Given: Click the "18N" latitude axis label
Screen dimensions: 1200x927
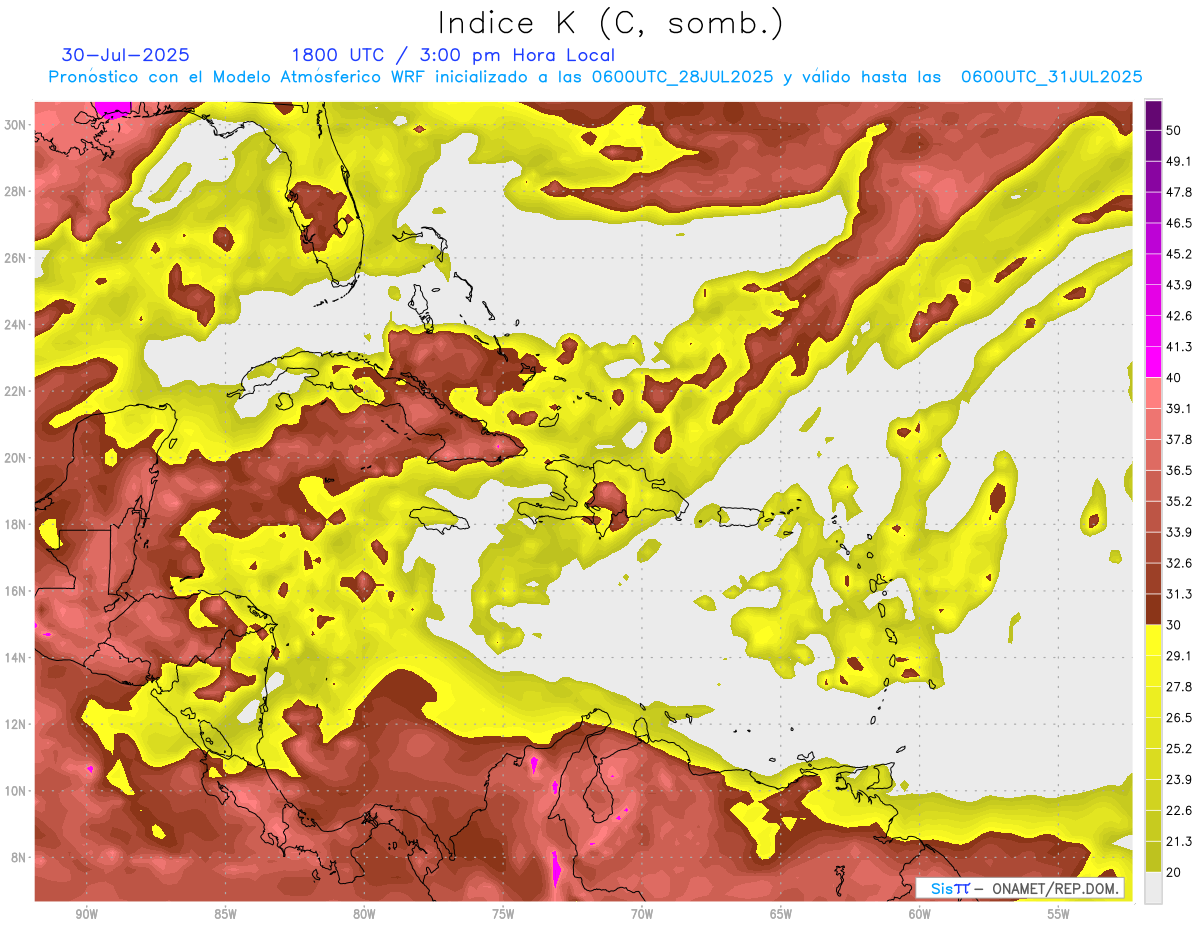Looking at the screenshot, I should pos(17,524).
